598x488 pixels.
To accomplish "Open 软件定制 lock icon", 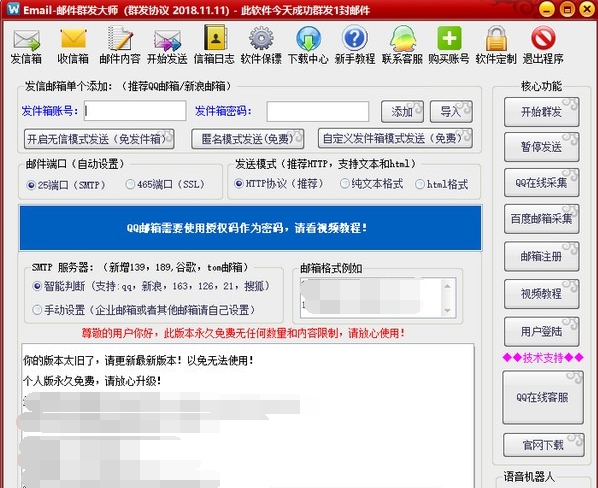I will tap(496, 45).
